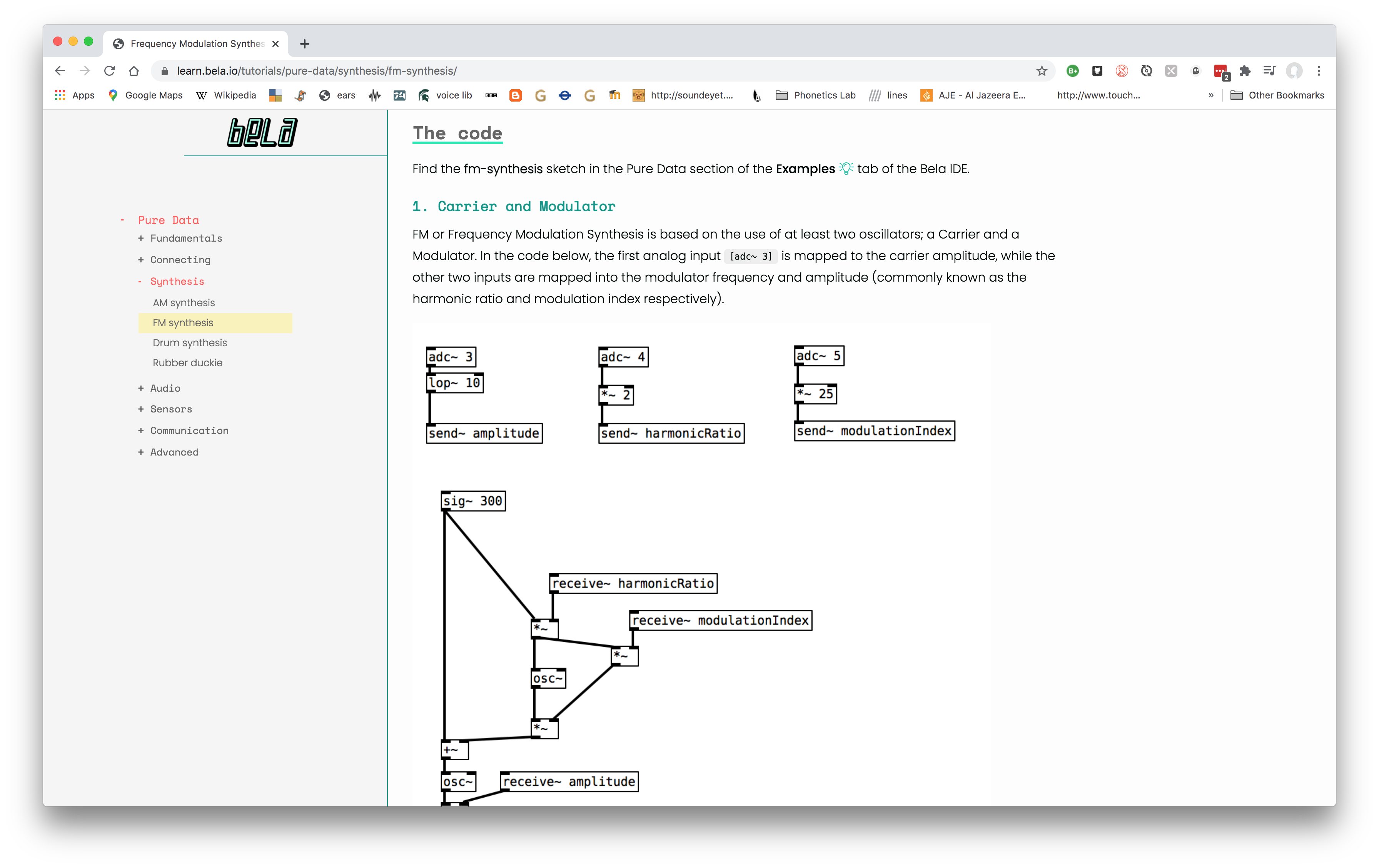This screenshot has width=1379, height=868.
Task: Click the 'lop~ 10' box in diagram
Action: tap(455, 382)
